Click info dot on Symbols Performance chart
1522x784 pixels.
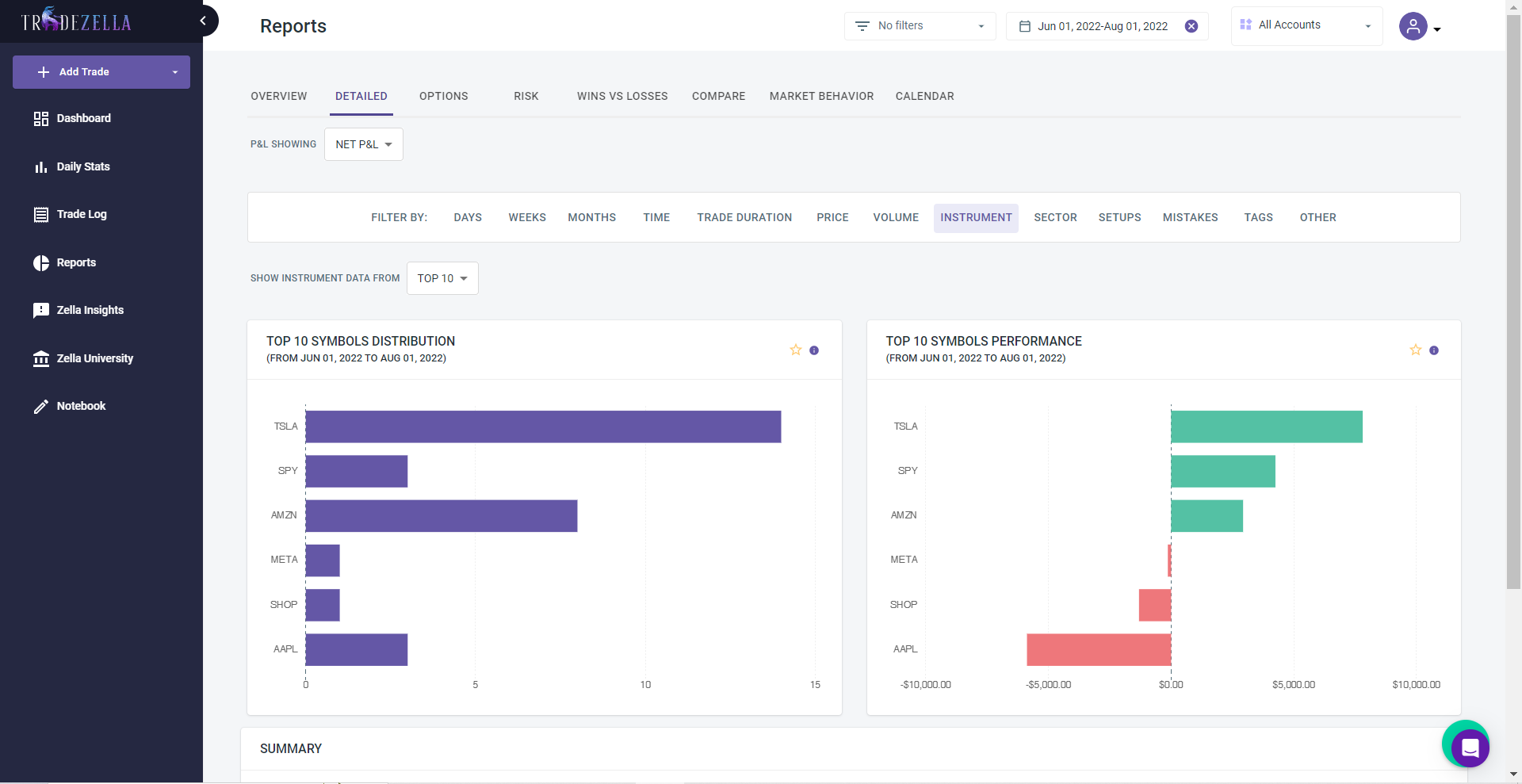tap(1433, 350)
